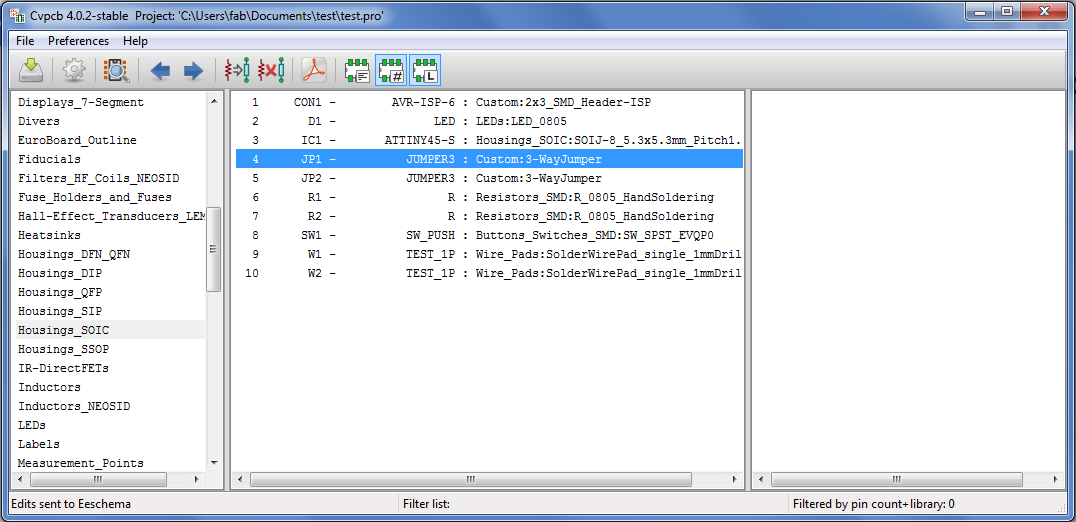Click footprint pane horizontal scroll right arrow
The height and width of the screenshot is (522, 1076).
point(1055,479)
